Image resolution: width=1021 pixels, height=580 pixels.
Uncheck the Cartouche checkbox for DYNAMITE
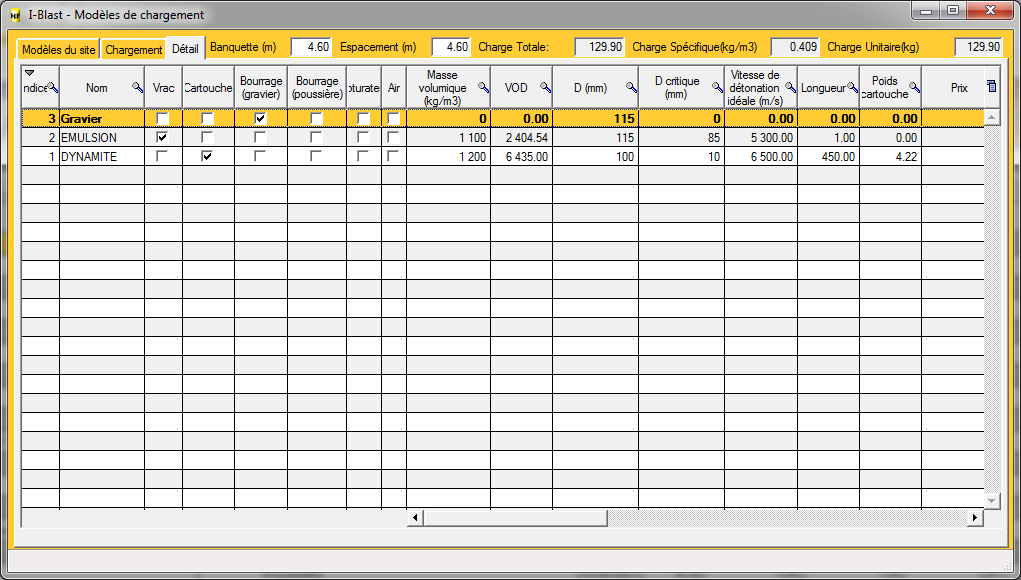tap(207, 157)
